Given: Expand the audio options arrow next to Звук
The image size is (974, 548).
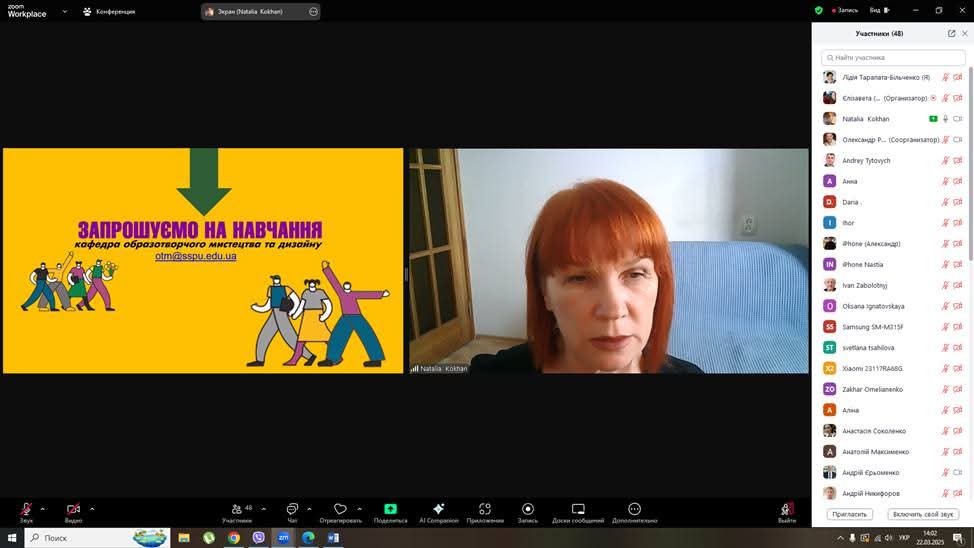Looking at the screenshot, I should click(42, 509).
